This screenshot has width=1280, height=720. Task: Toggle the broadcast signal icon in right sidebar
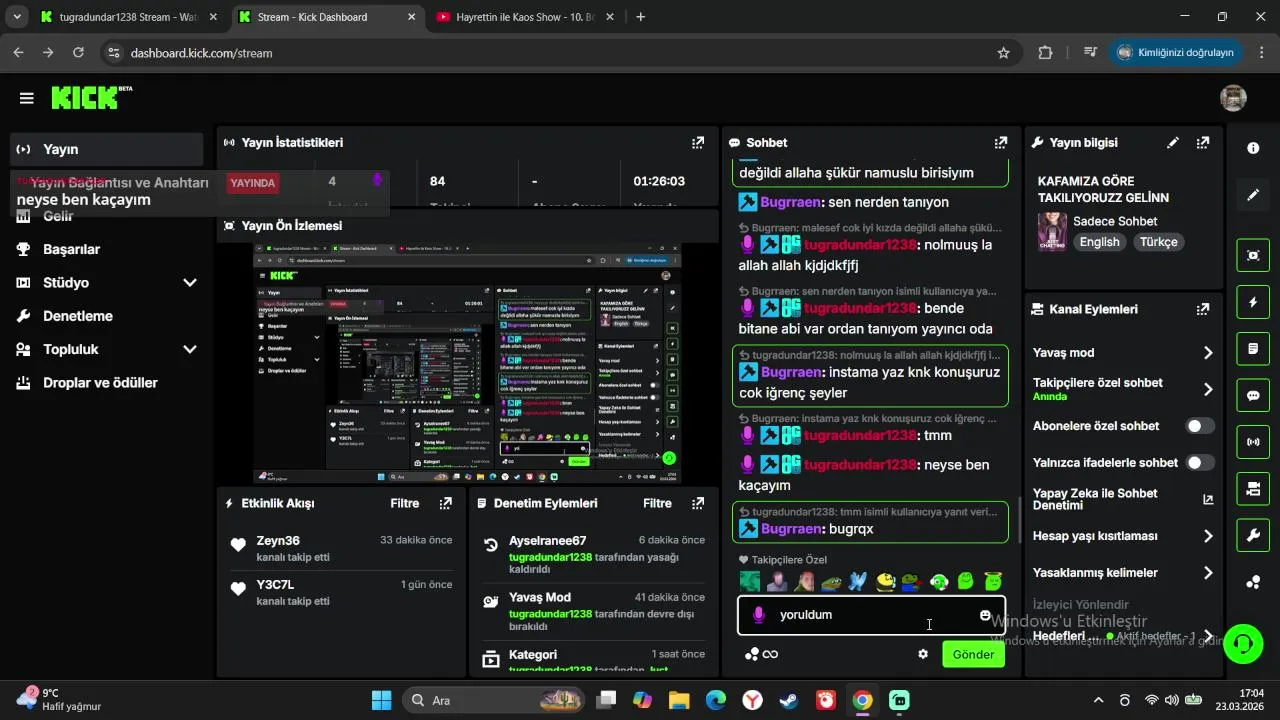point(1253,442)
